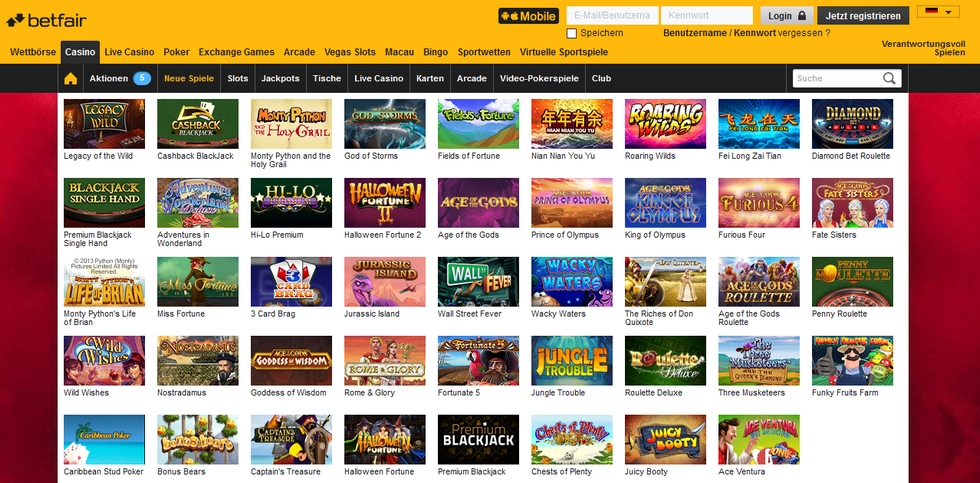980x483 pixels.
Task: Open Wall Street Fever thumbnail
Action: (478, 282)
